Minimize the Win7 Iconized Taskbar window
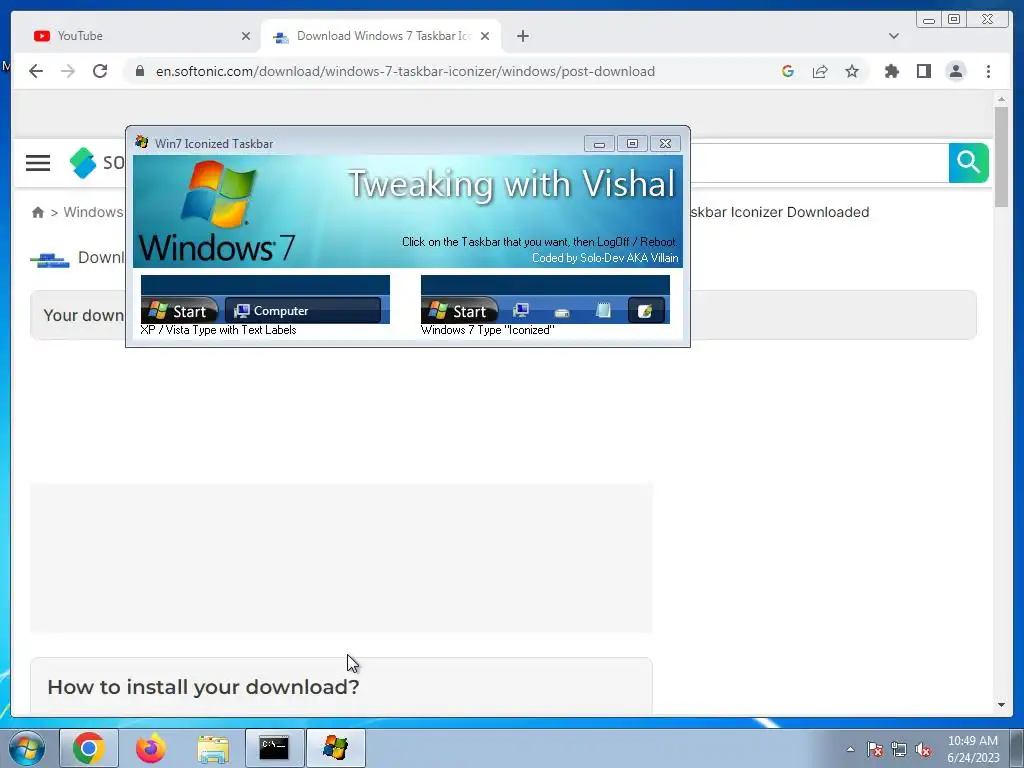 point(599,144)
